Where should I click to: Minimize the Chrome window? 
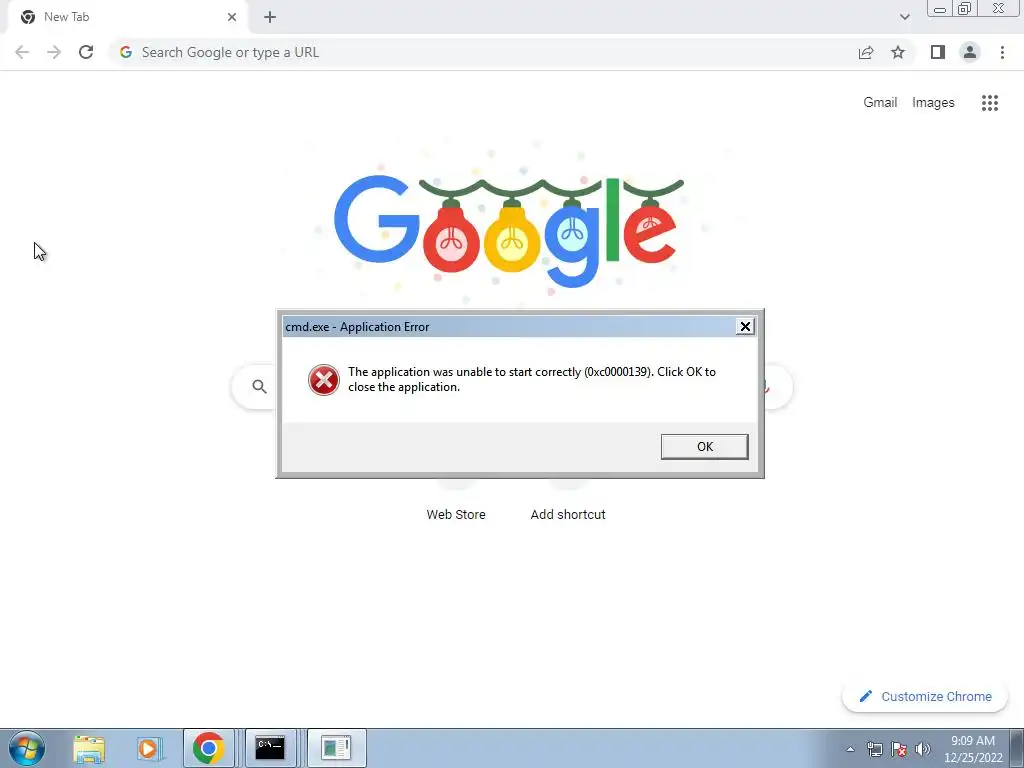pos(940,9)
